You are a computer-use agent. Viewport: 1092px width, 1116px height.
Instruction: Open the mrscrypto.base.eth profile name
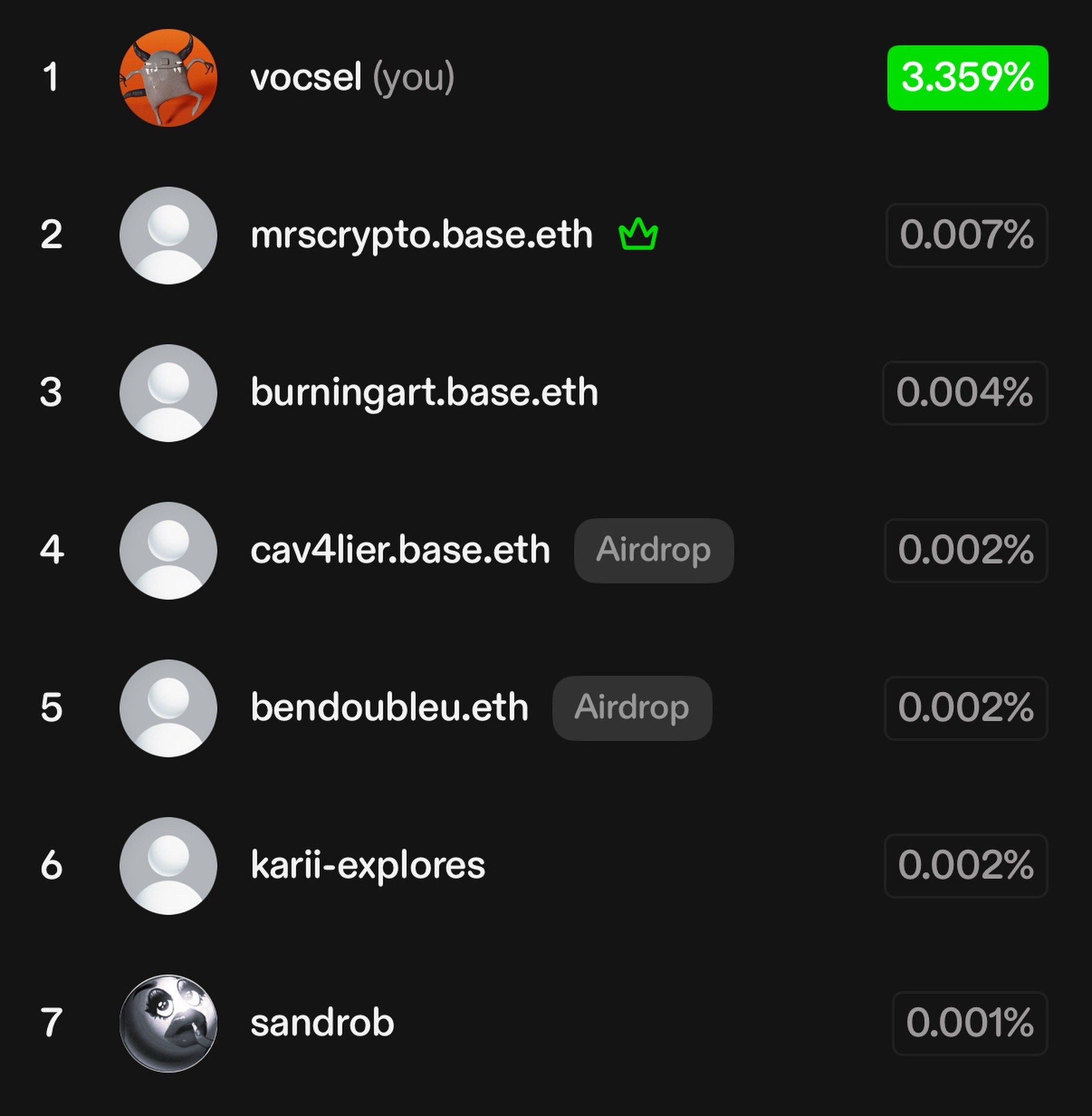[x=421, y=235]
